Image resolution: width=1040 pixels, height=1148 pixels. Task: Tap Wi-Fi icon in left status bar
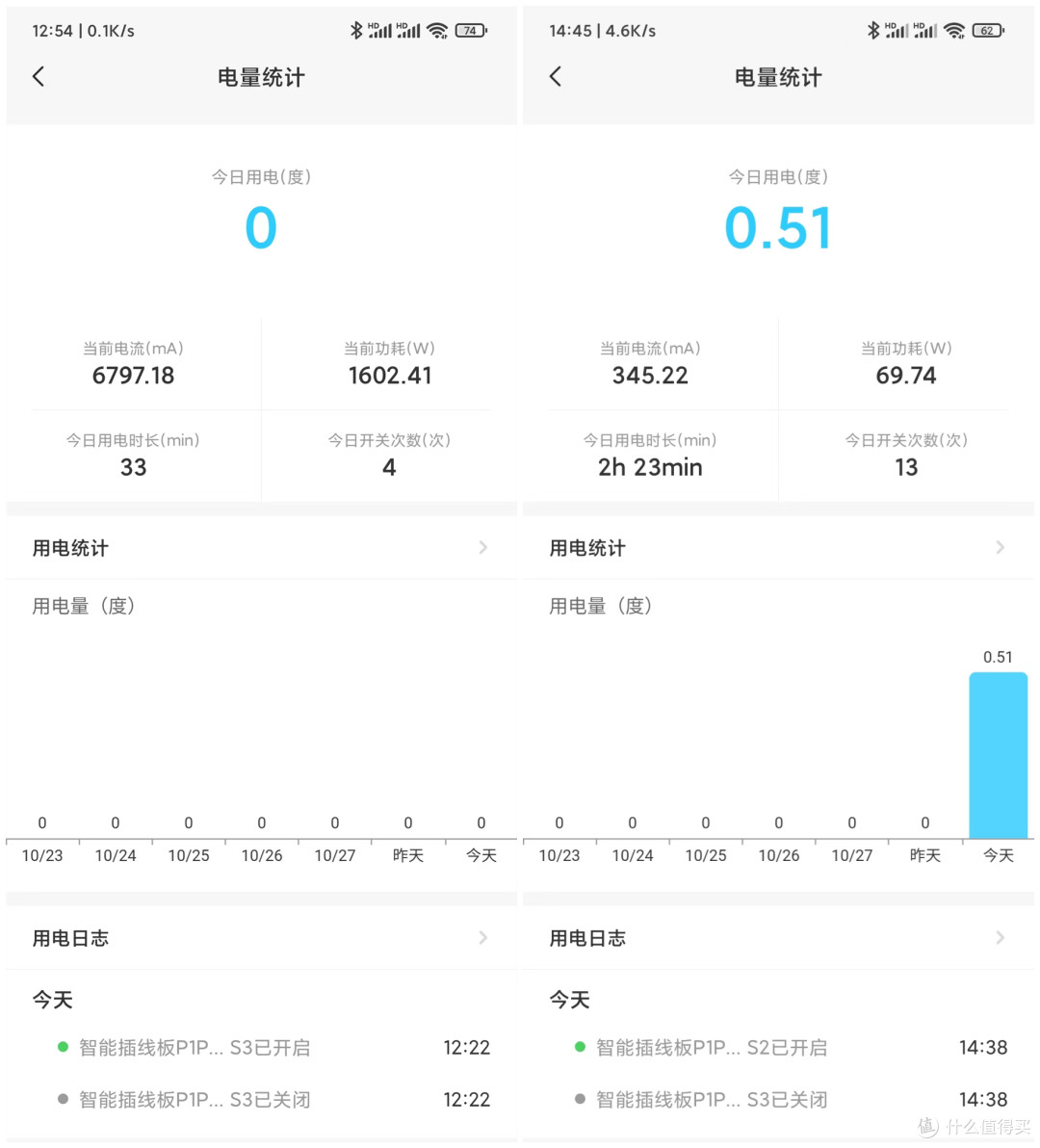(437, 31)
